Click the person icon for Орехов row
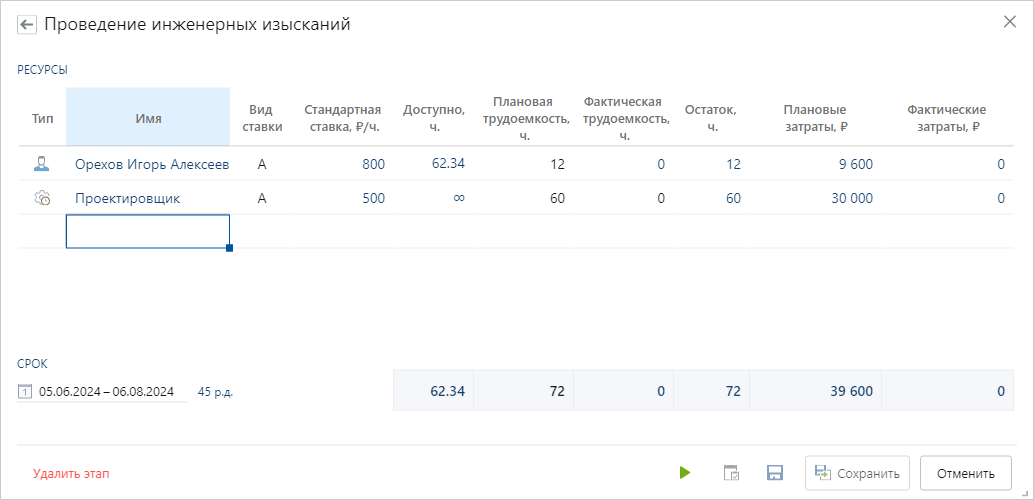1034x500 pixels. 42,164
